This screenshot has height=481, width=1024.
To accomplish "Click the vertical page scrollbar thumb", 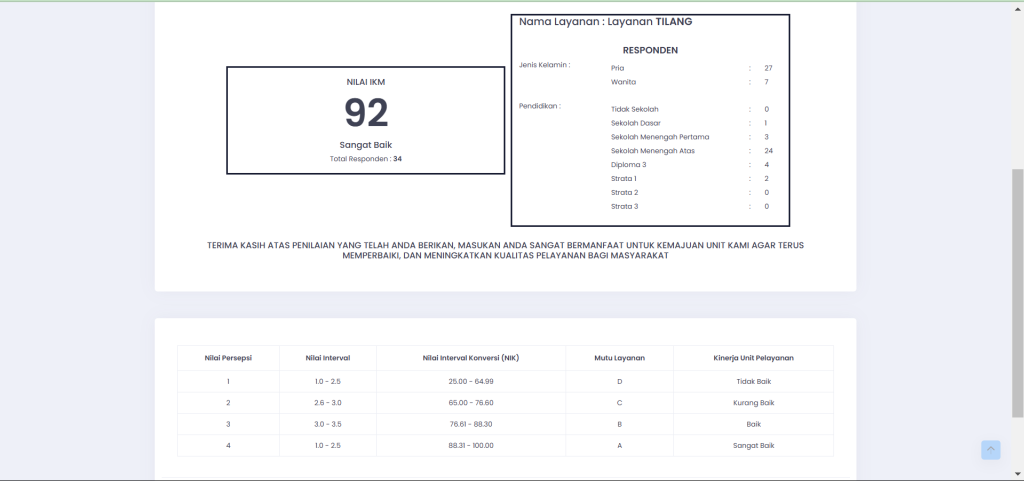I will click(1017, 292).
